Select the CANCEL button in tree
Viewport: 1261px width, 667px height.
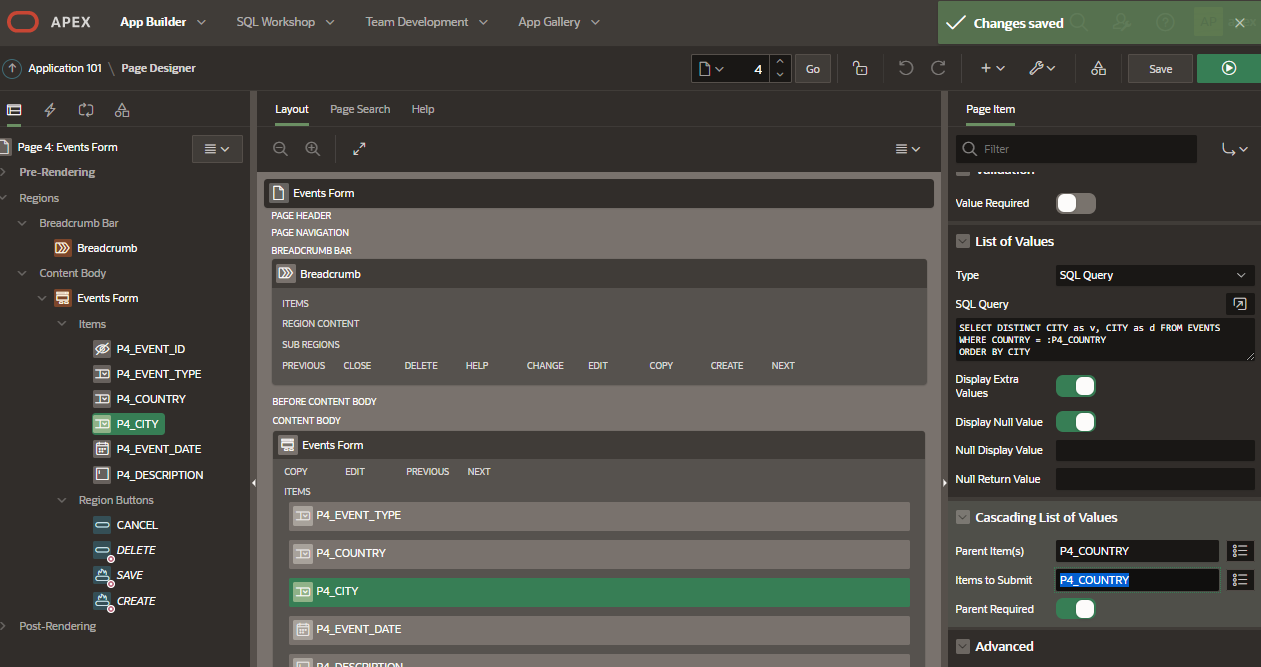pos(125,525)
